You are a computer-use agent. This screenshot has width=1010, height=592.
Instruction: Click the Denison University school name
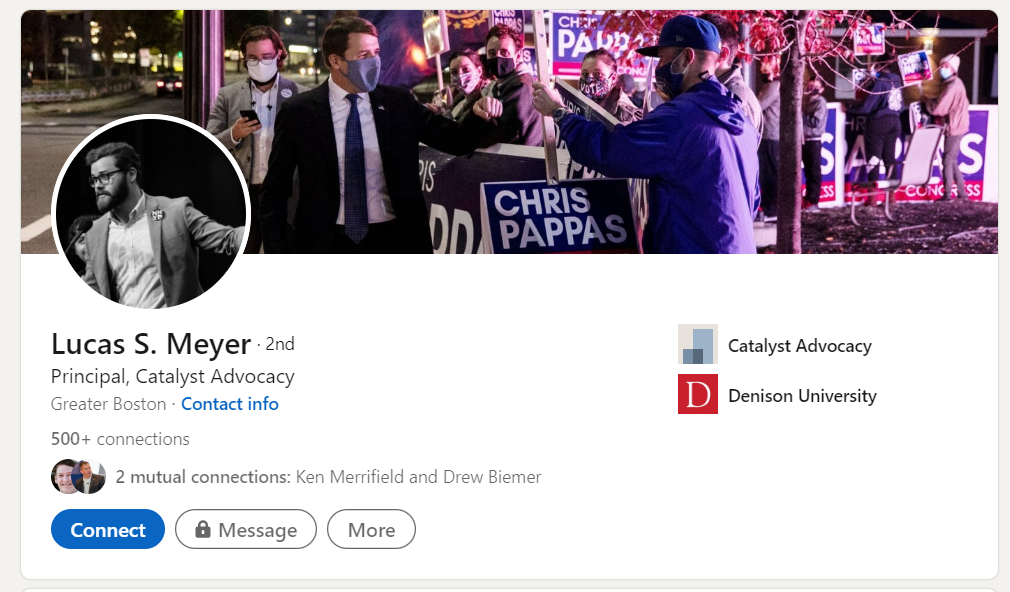pos(802,395)
